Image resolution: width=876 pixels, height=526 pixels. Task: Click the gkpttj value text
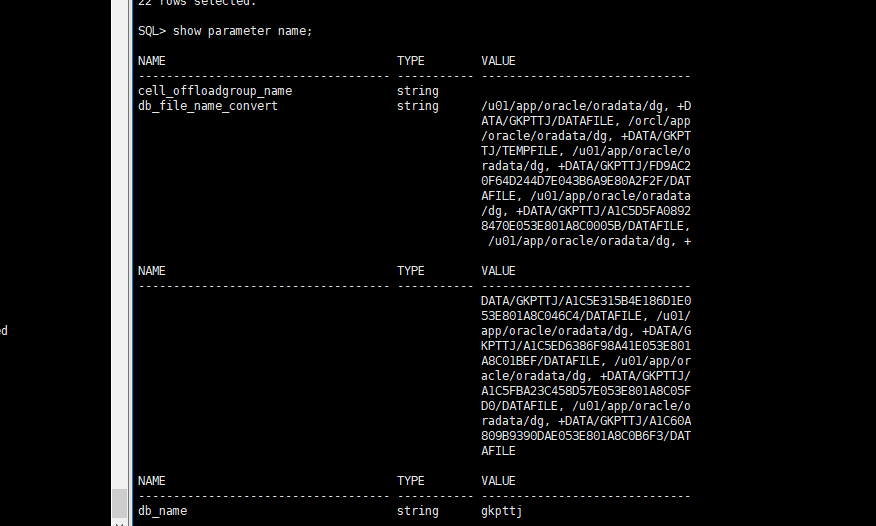point(501,511)
